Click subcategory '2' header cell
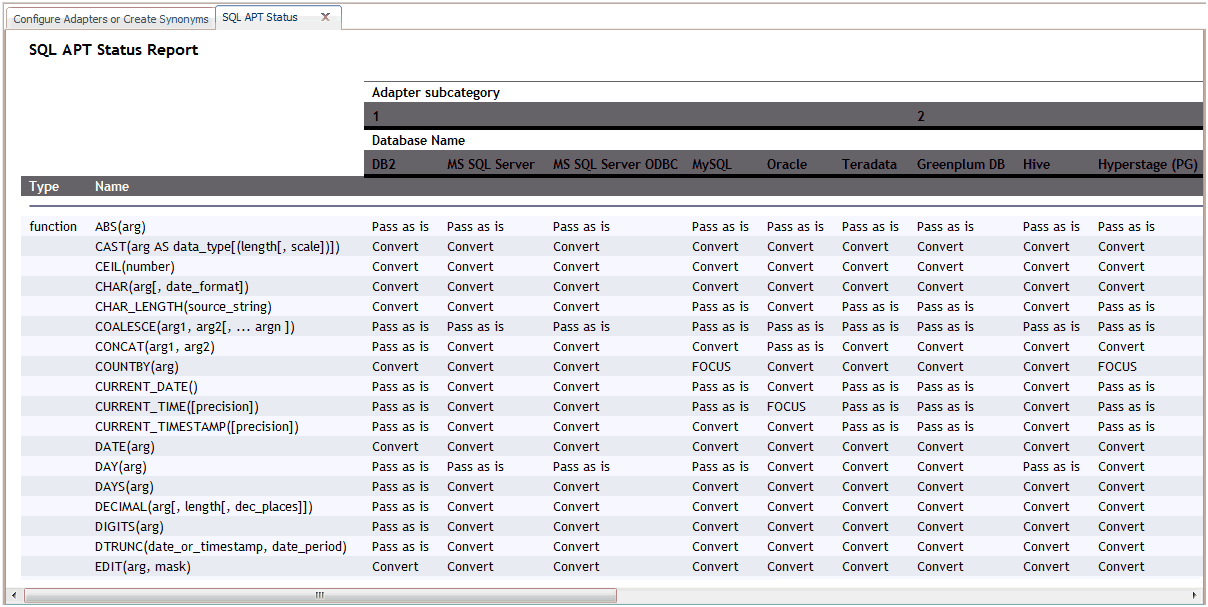Viewport: 1208px width, 607px height. pyautogui.click(x=921, y=116)
